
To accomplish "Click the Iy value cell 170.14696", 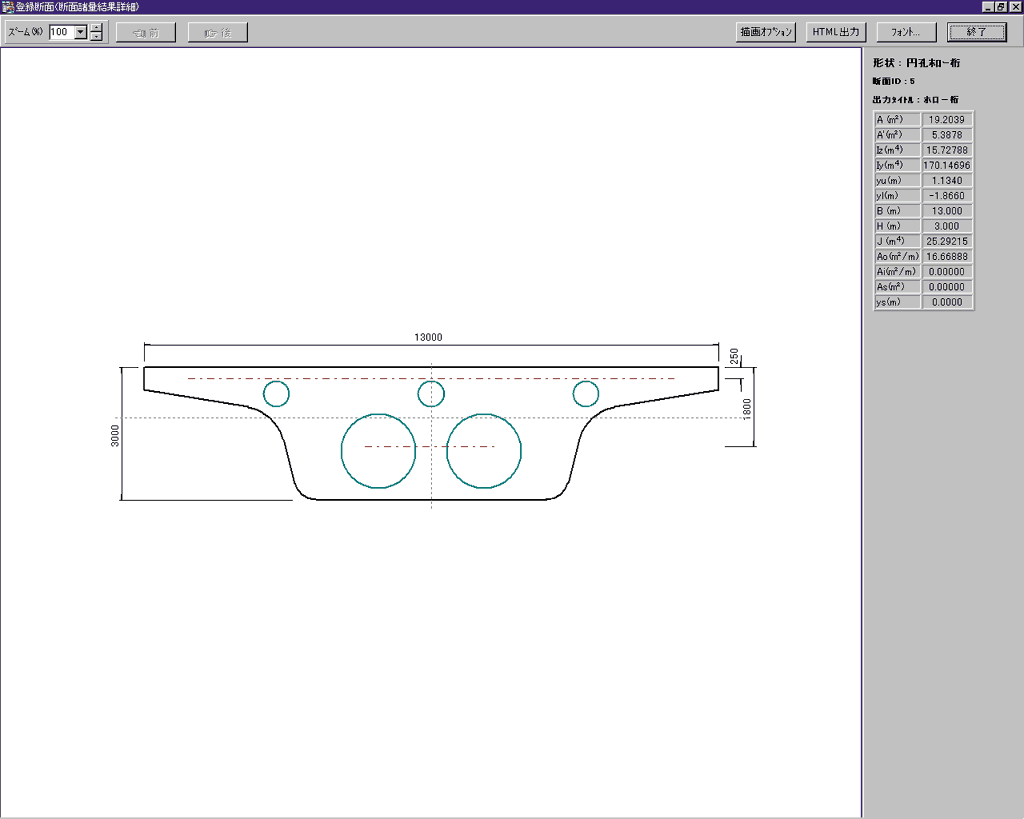I will (946, 165).
